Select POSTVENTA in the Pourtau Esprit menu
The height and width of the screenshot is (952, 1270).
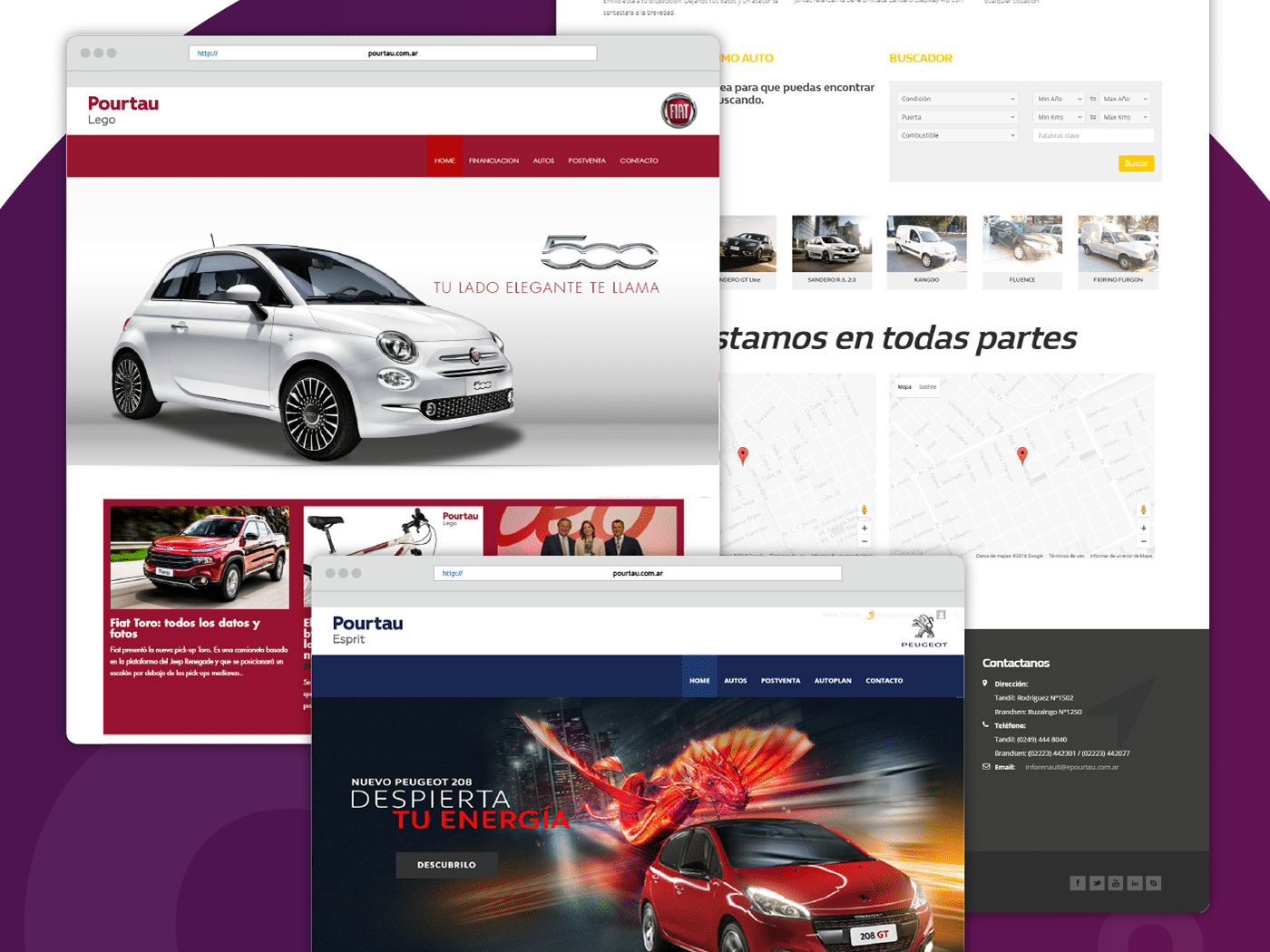coord(780,680)
